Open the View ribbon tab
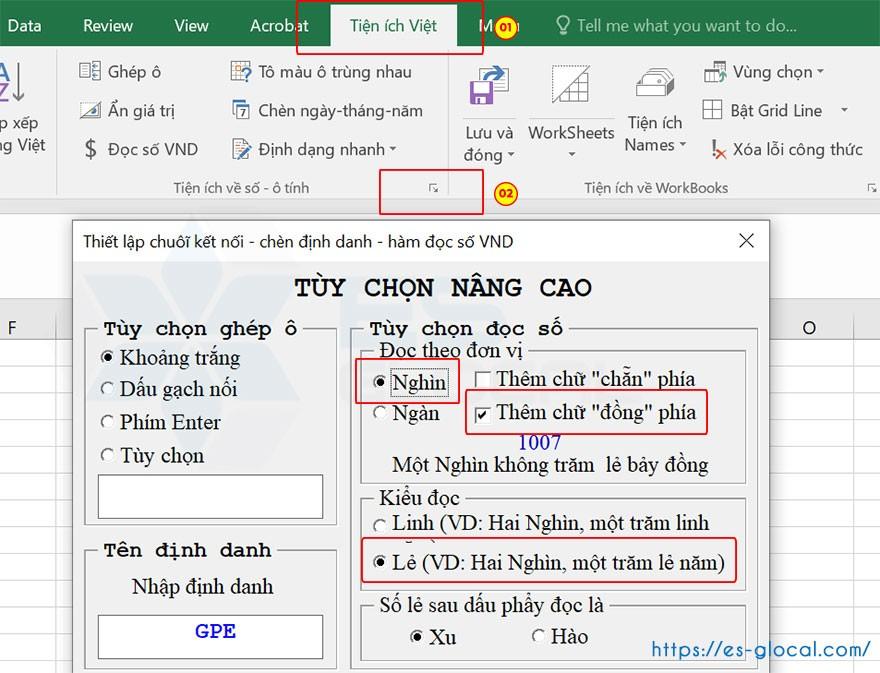 (x=191, y=26)
